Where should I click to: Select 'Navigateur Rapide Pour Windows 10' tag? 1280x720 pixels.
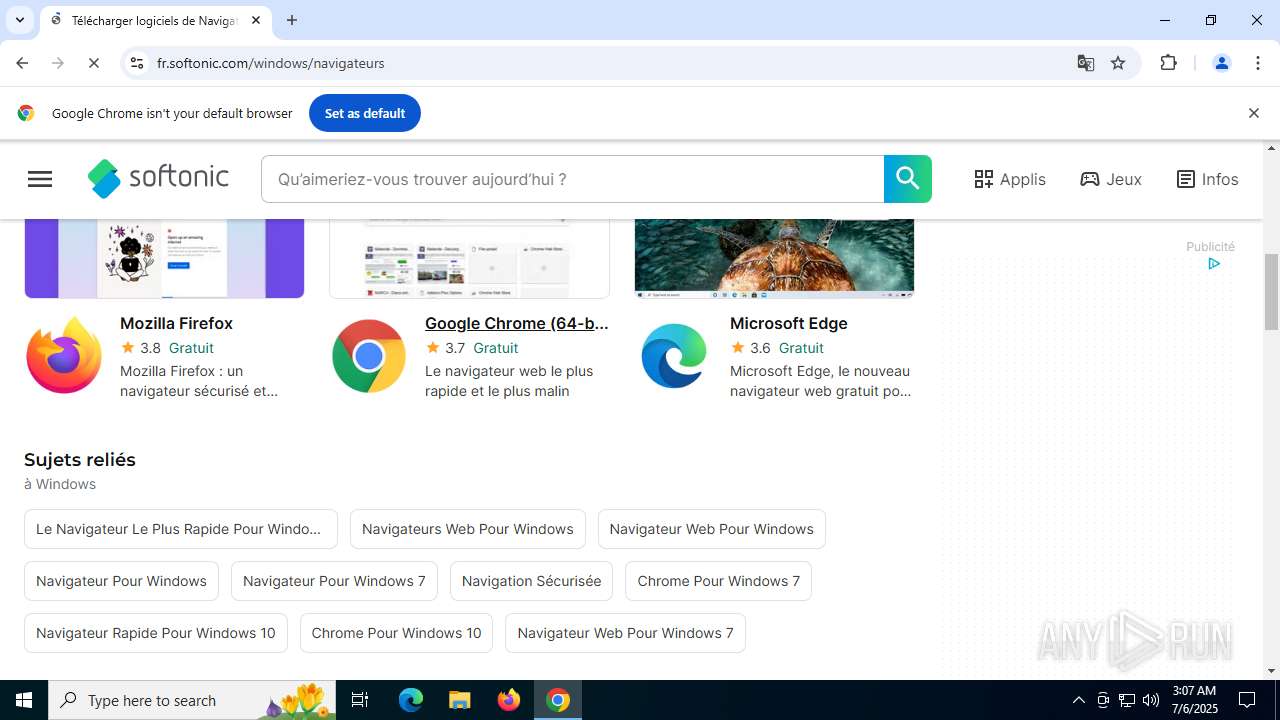point(156,633)
